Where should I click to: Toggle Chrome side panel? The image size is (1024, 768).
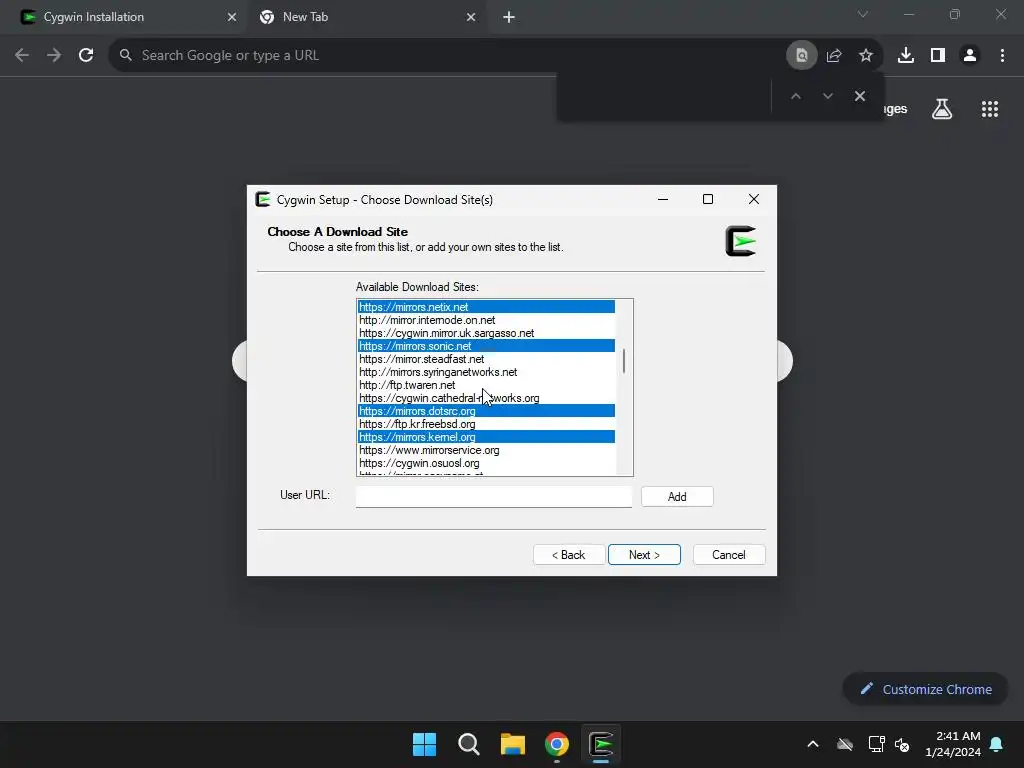pos(938,56)
